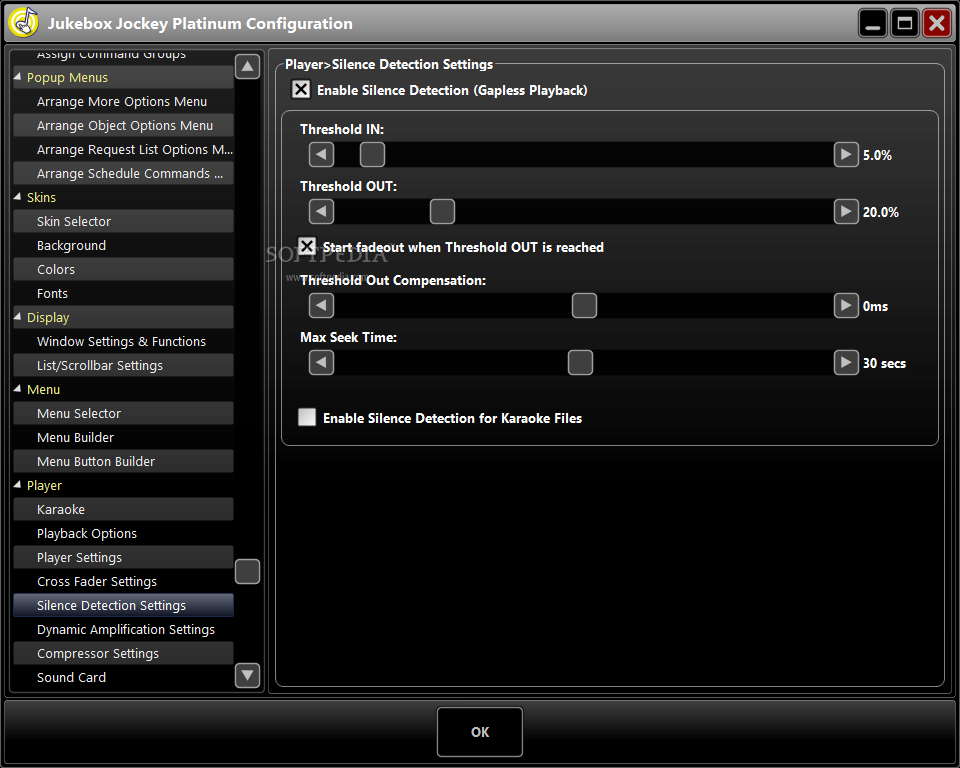Minimize the configuration window
Viewport: 960px width, 768px height.
coord(873,23)
